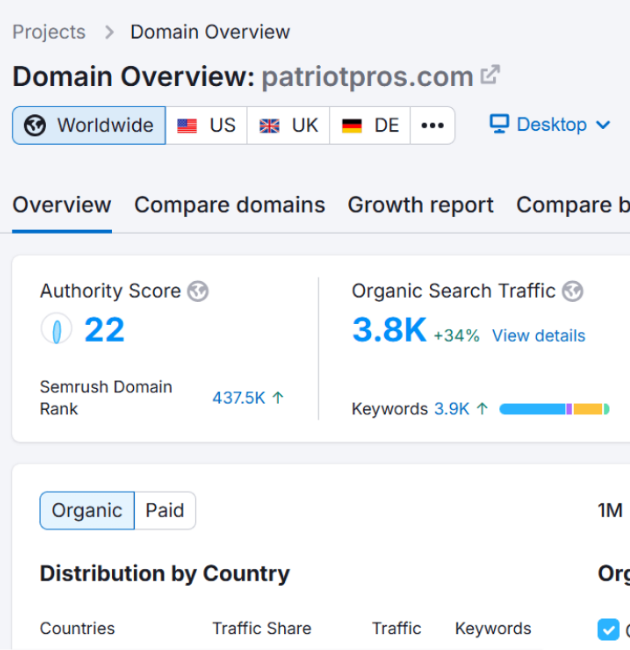
Task: Click the desktop monitor icon
Action: click(499, 124)
